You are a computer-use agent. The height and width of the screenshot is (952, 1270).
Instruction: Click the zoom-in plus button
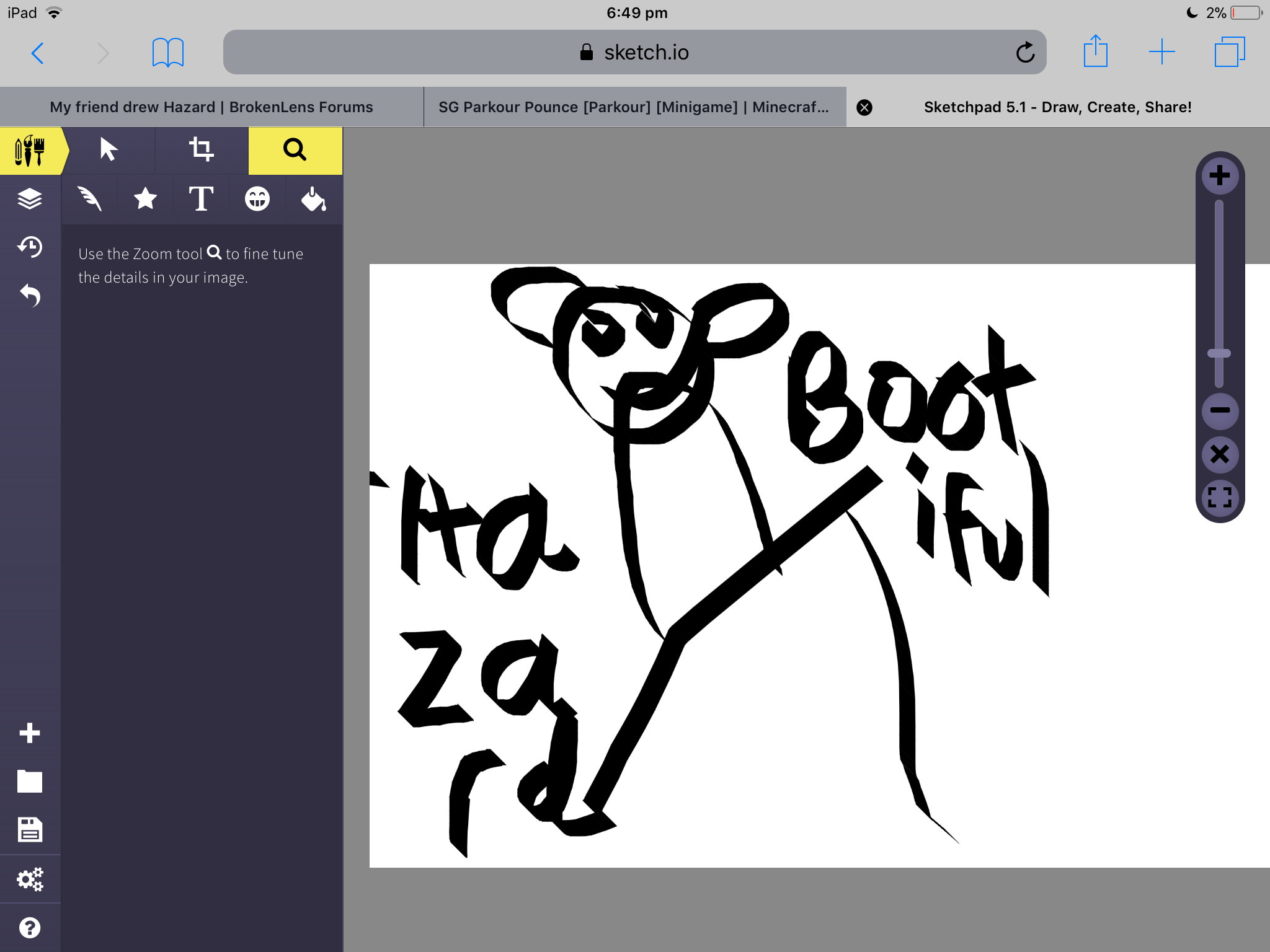point(1220,175)
